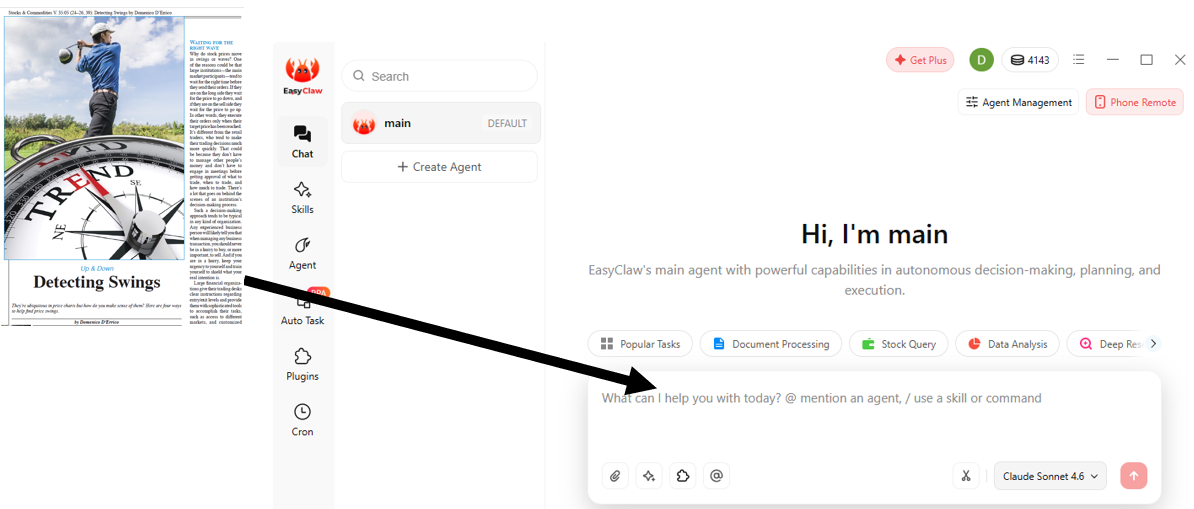Click Create Agent button
The image size is (1194, 509).
[x=439, y=167]
